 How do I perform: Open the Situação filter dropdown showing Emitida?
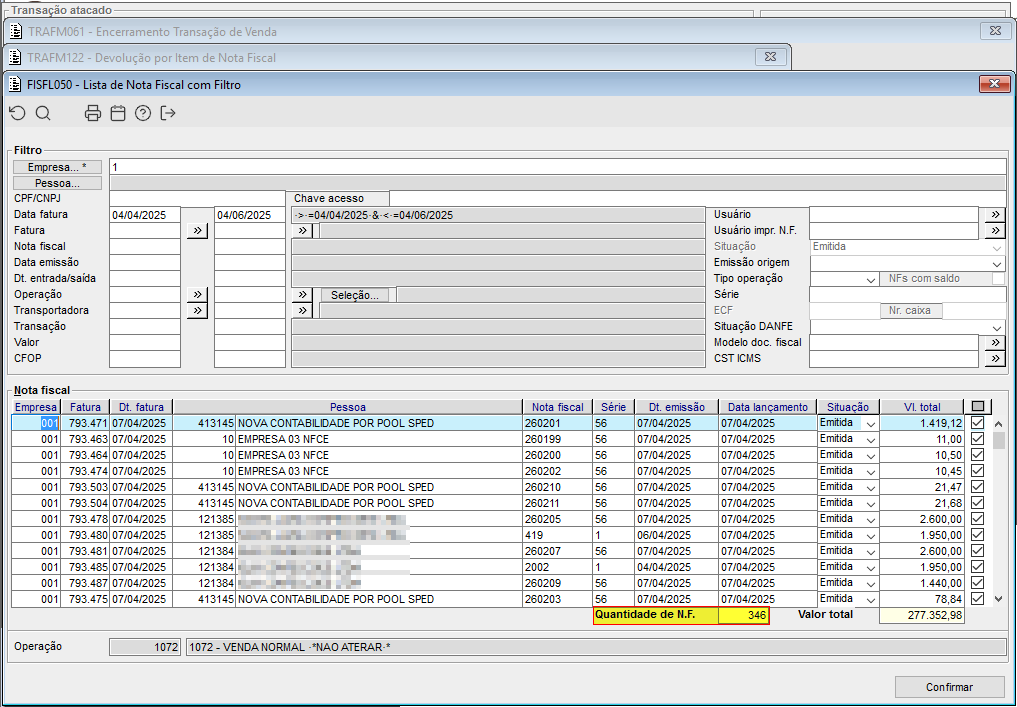tap(997, 247)
